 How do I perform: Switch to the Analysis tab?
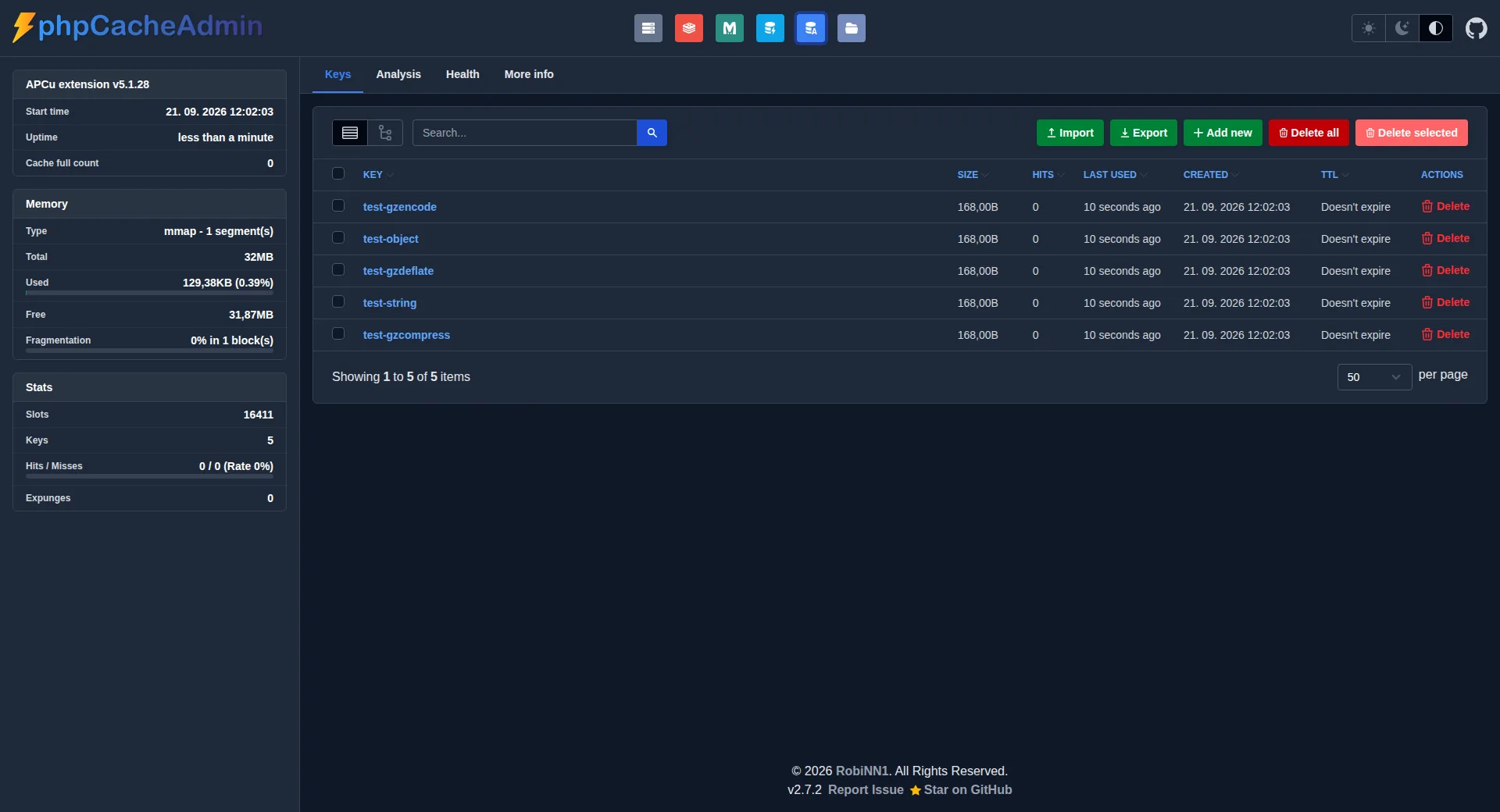pos(398,74)
